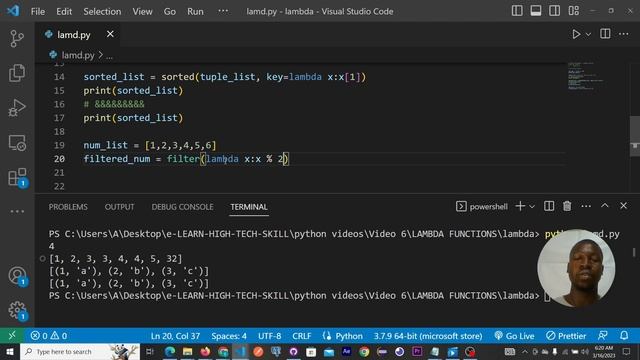Select the Terminal panel tab
This screenshot has width=640, height=360.
(x=249, y=207)
